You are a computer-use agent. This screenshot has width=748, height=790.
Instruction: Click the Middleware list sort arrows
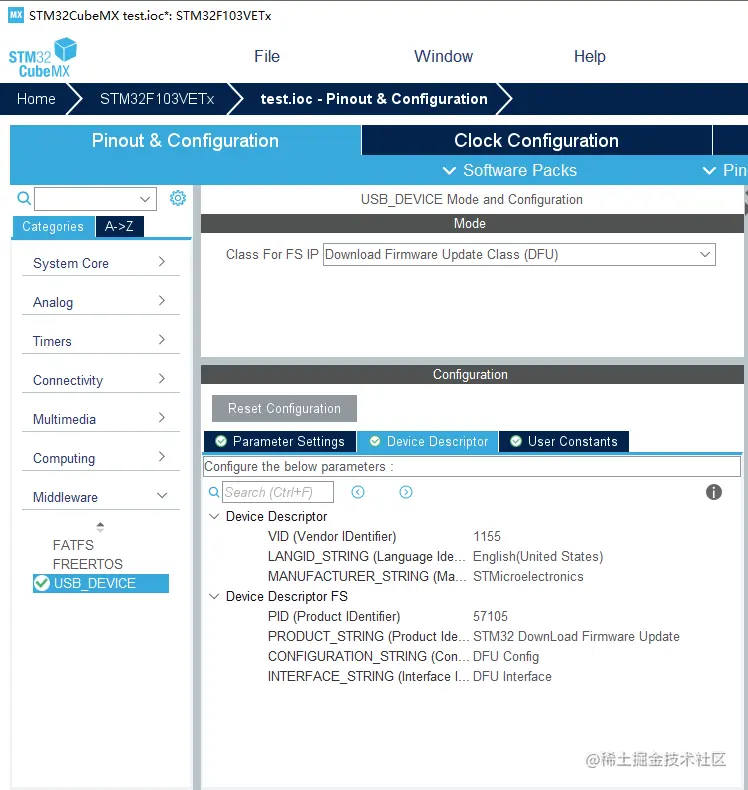tap(100, 527)
